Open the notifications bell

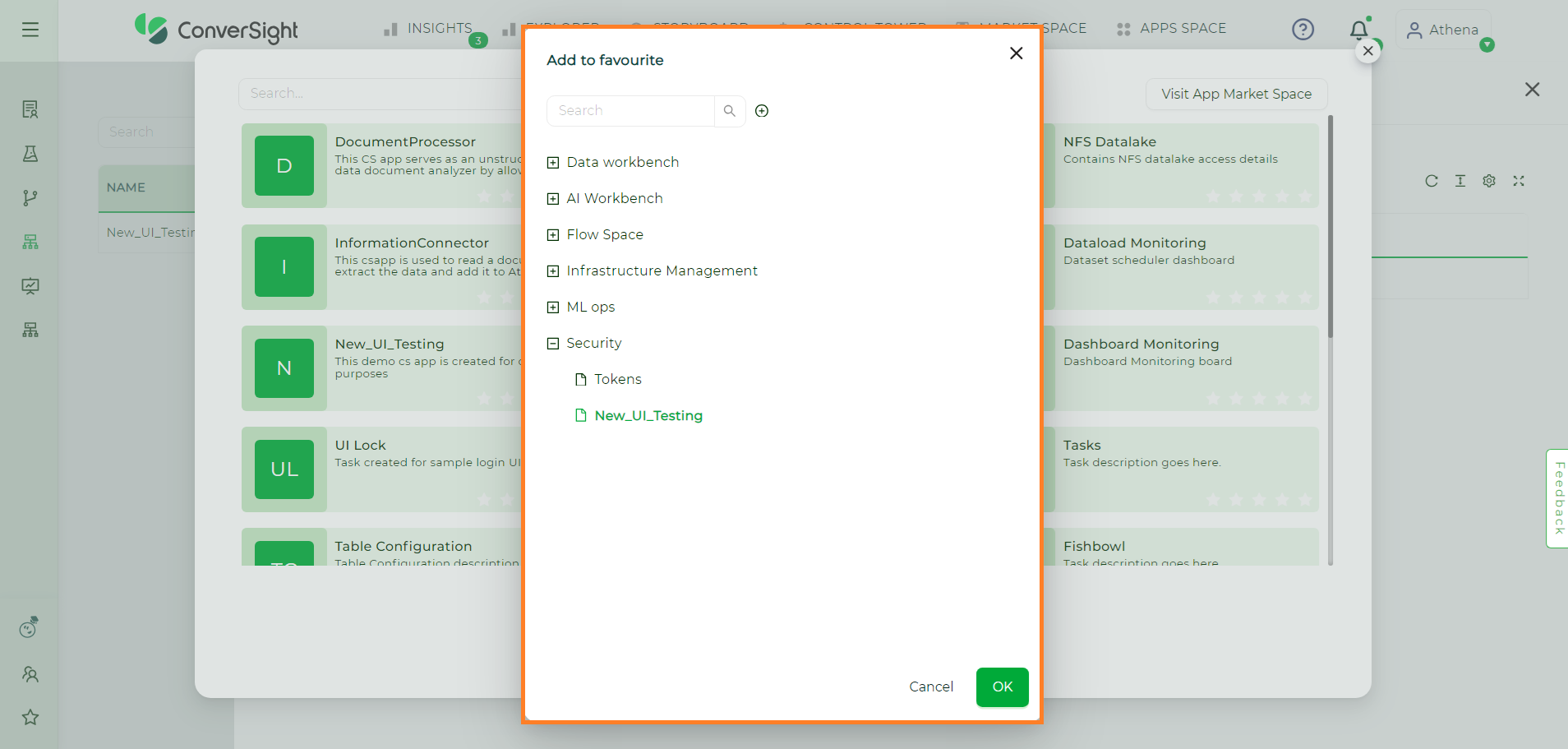[x=1359, y=30]
